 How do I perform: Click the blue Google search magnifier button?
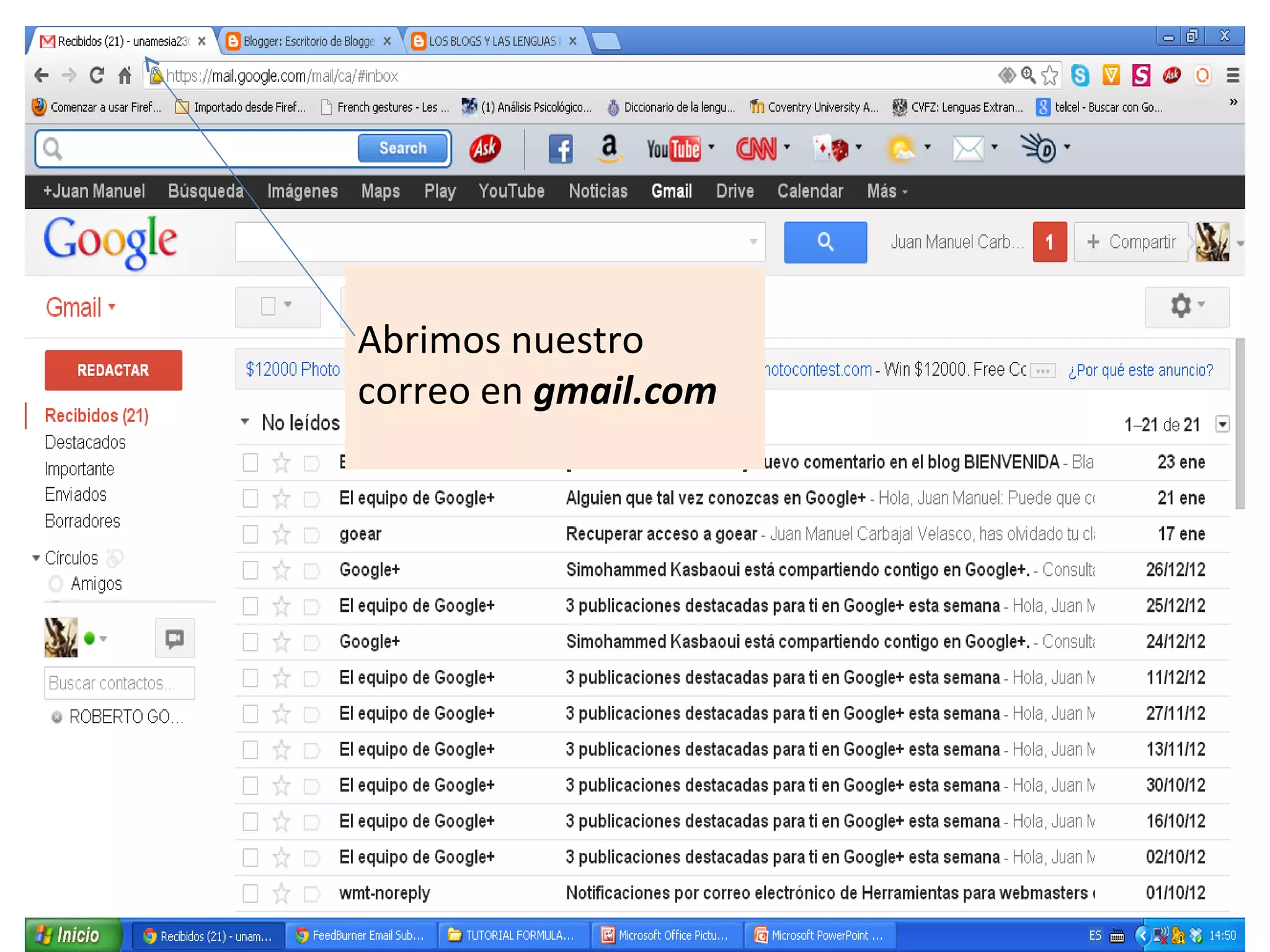[825, 242]
